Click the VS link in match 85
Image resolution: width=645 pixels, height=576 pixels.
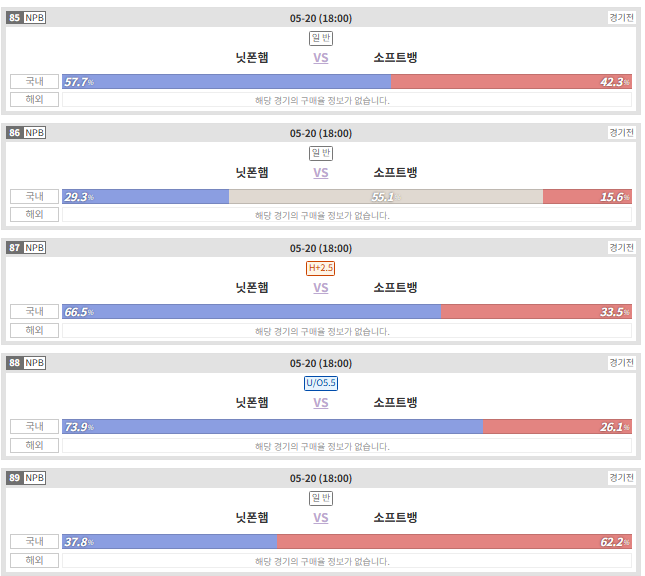click(x=320, y=58)
